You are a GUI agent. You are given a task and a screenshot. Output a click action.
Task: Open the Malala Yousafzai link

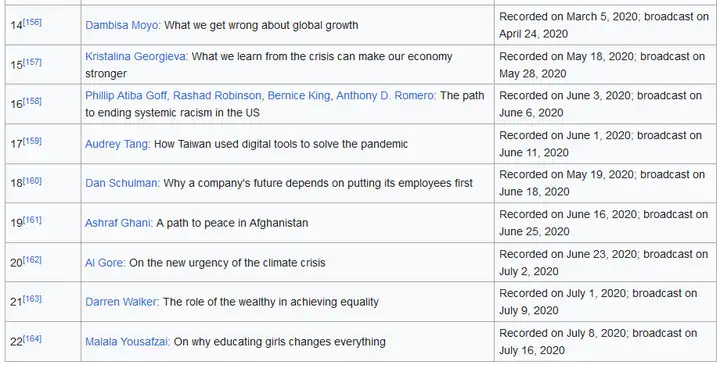click(x=126, y=342)
